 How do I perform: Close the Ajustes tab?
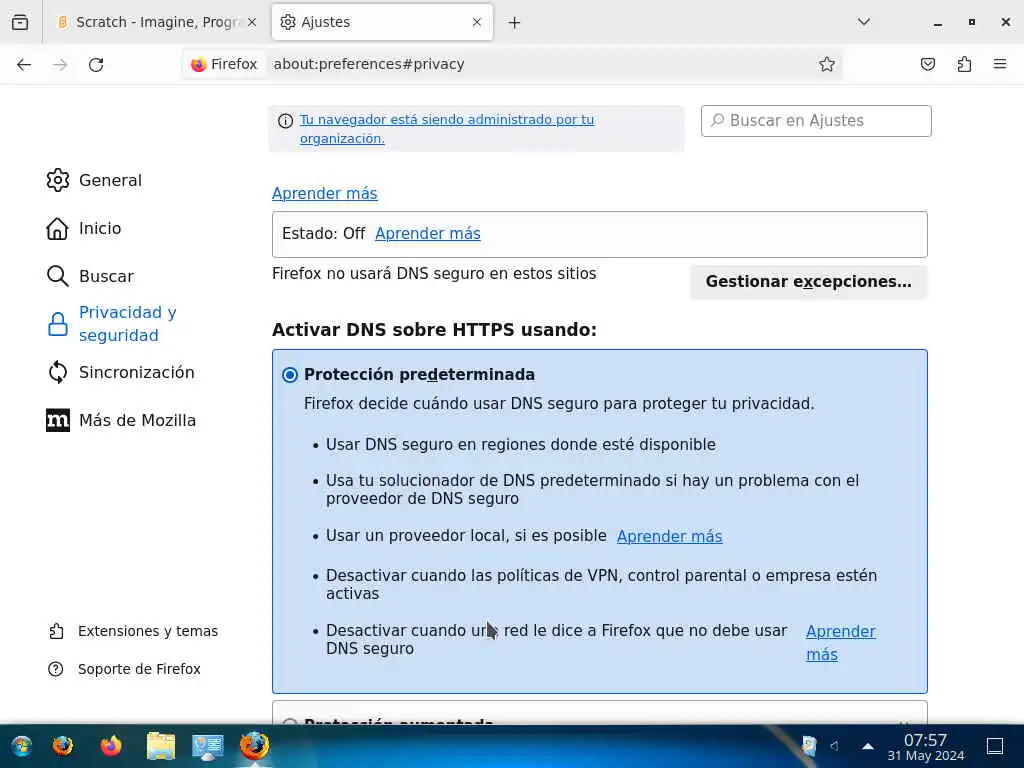(x=477, y=22)
